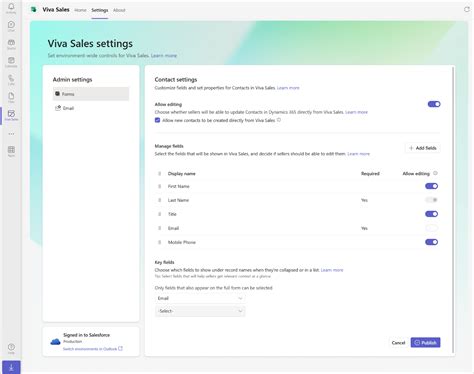Click the Display name column header
474x374 pixels.
click(182, 173)
